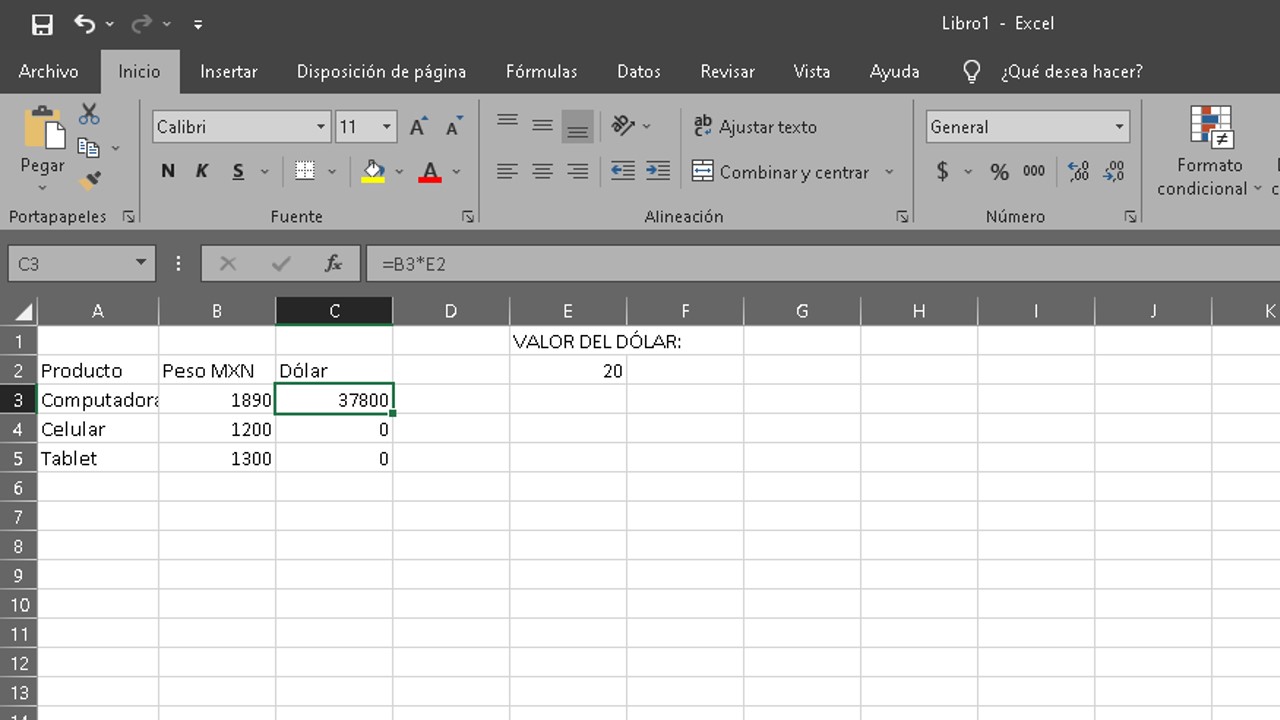
Task: Expand the General number format dropdown
Action: click(x=1119, y=127)
